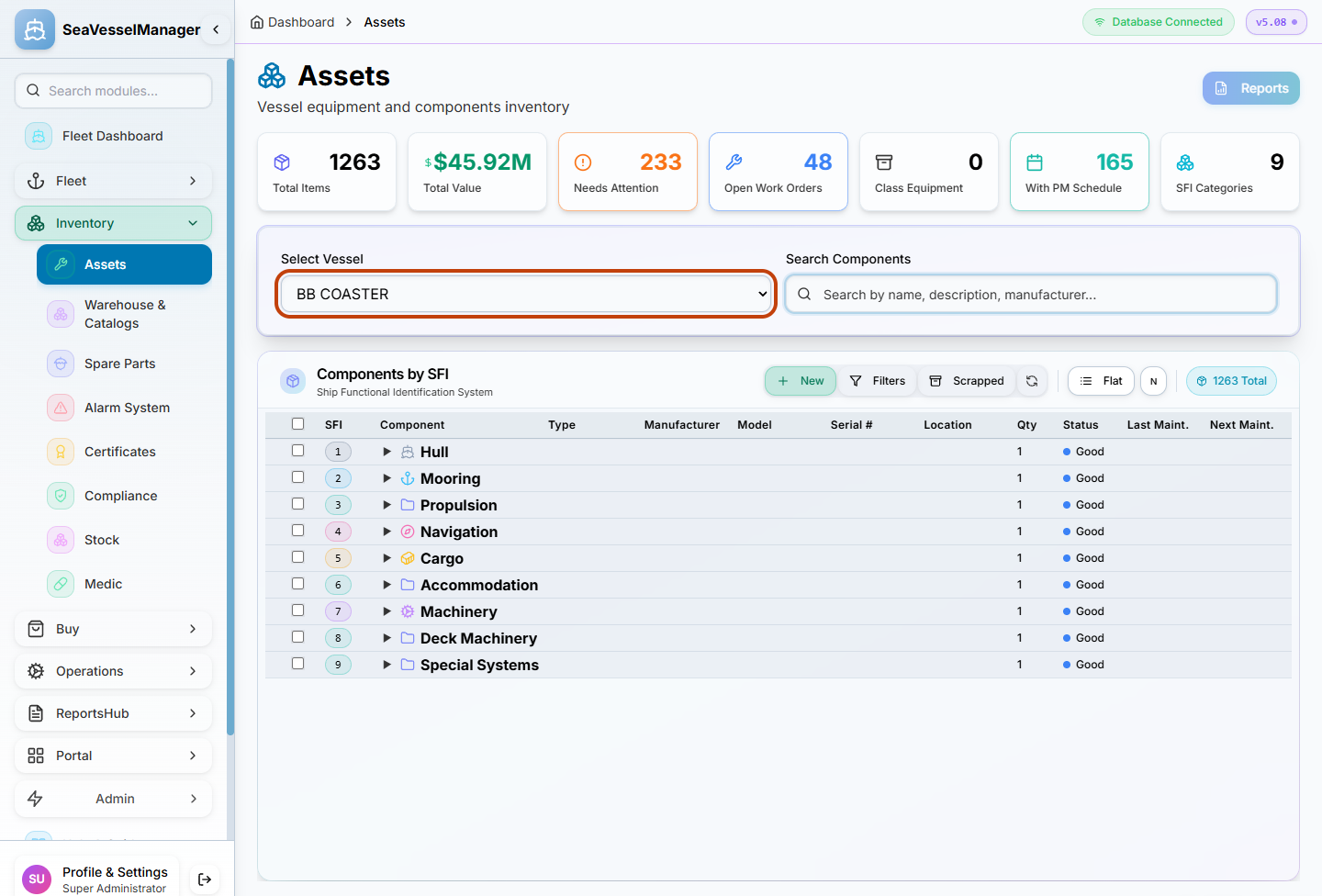Screen dimensions: 1322x896
Task: Open the Assets menu item
Action: 124,264
